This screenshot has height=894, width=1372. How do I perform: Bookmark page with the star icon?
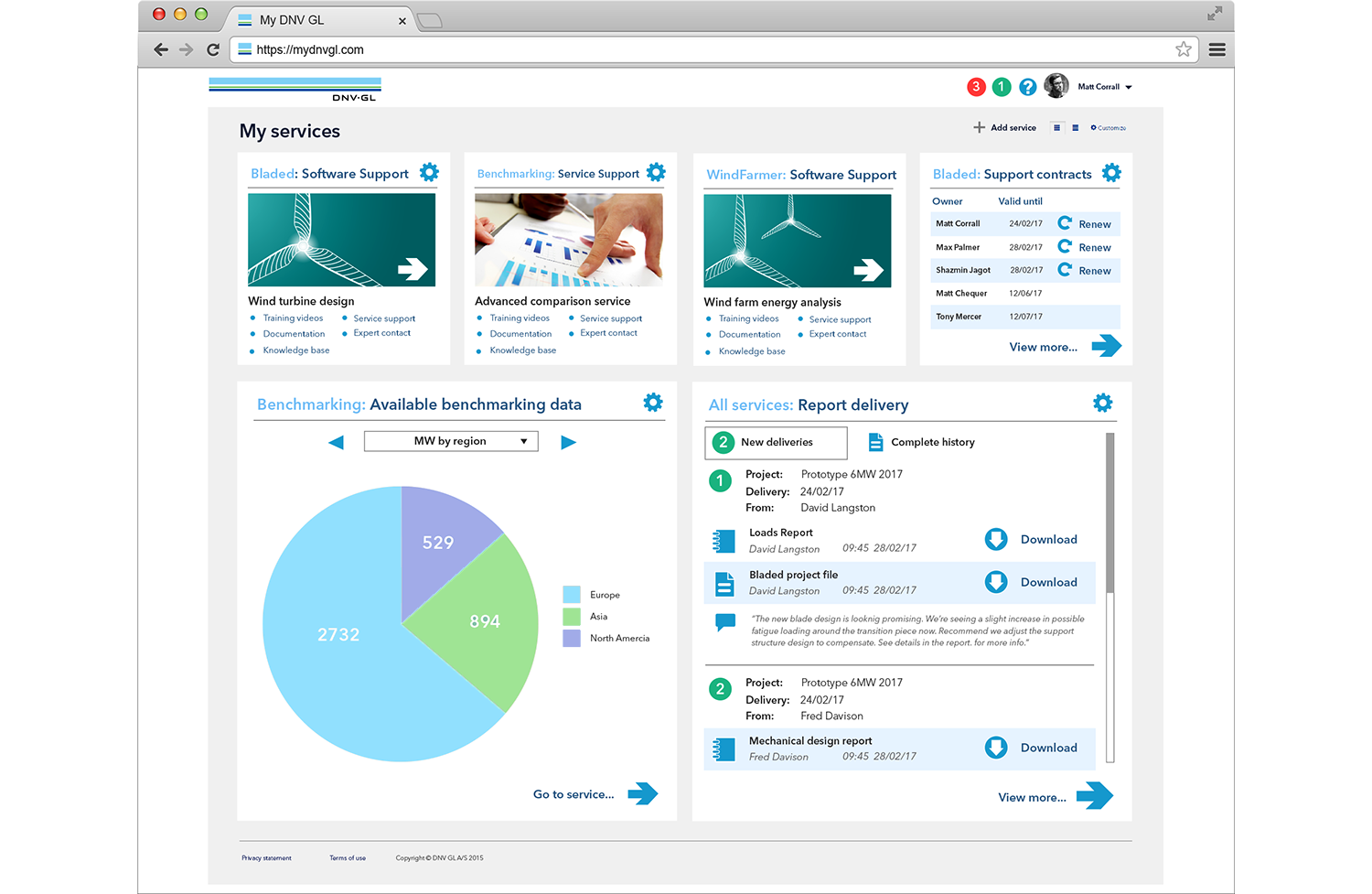[x=1184, y=49]
